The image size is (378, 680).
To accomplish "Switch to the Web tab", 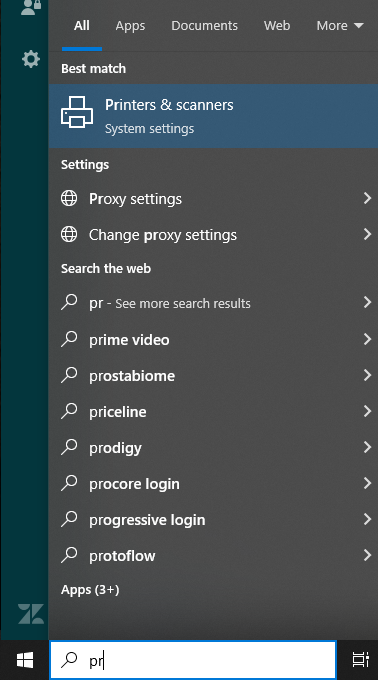I will click(277, 26).
